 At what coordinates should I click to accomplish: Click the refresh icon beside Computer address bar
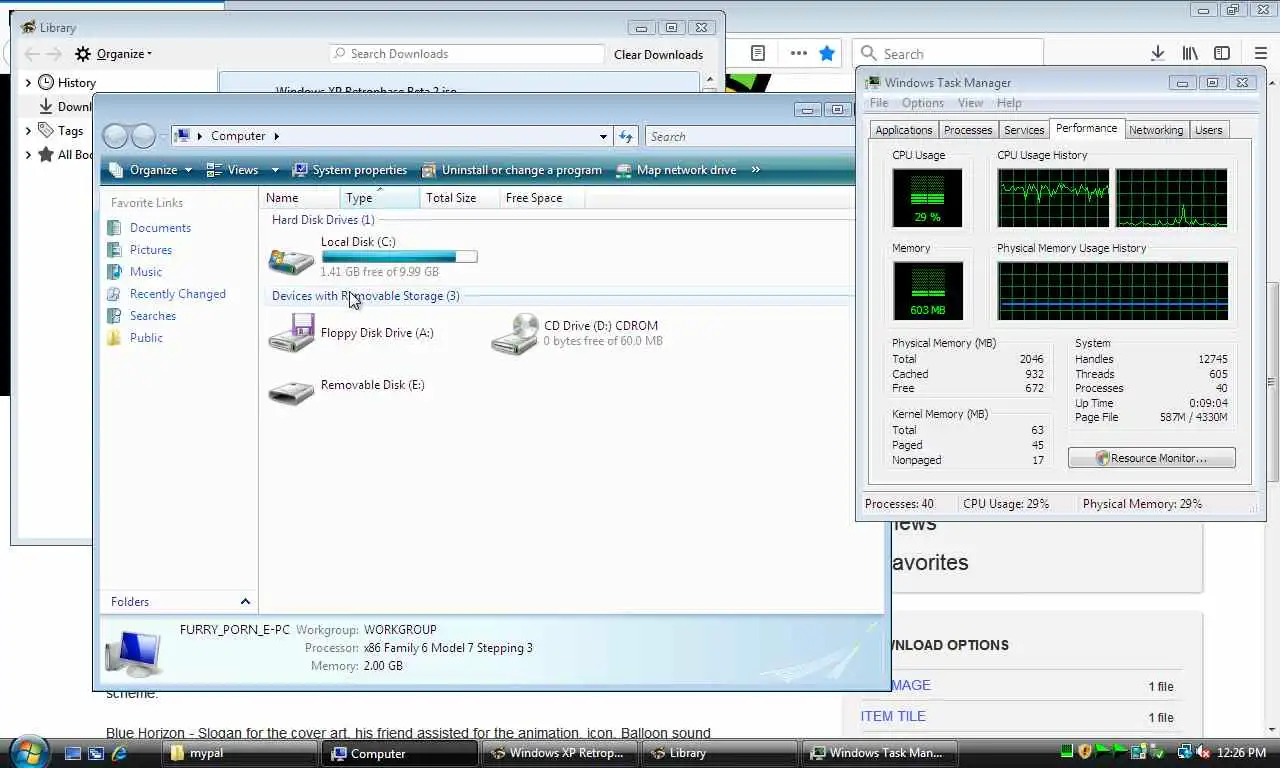(x=626, y=136)
